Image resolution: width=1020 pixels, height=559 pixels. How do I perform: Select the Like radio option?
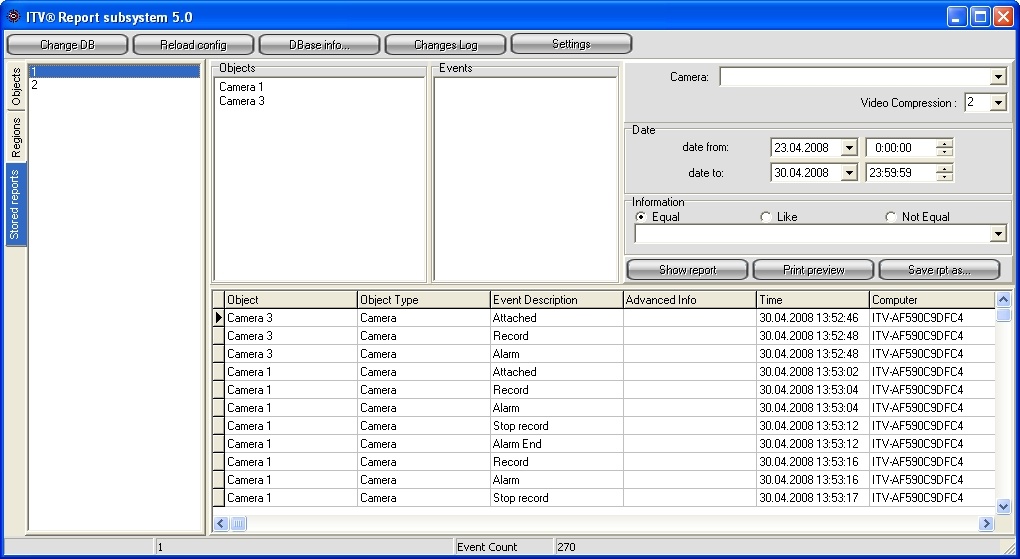766,217
